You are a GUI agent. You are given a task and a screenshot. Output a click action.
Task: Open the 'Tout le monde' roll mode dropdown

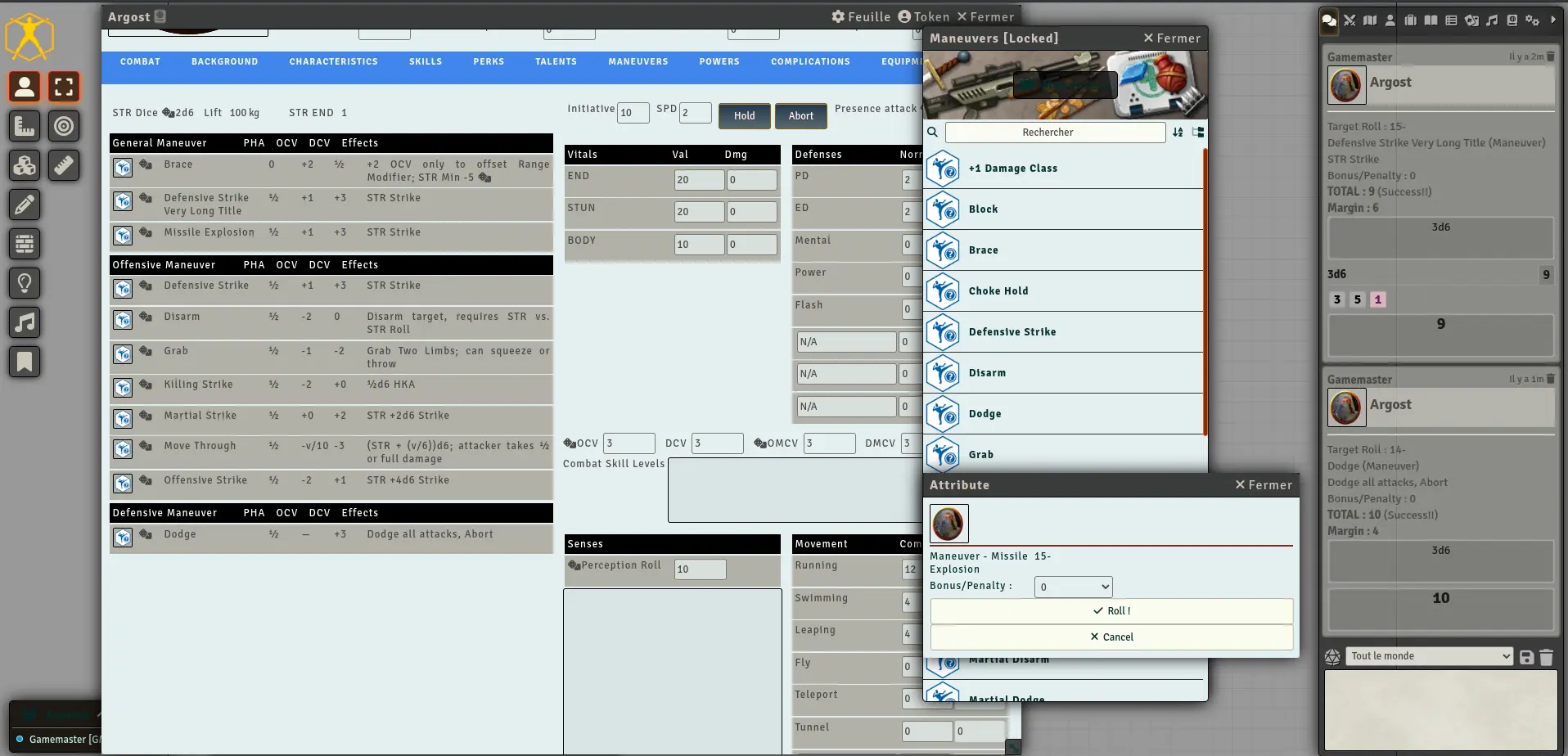pyautogui.click(x=1429, y=656)
